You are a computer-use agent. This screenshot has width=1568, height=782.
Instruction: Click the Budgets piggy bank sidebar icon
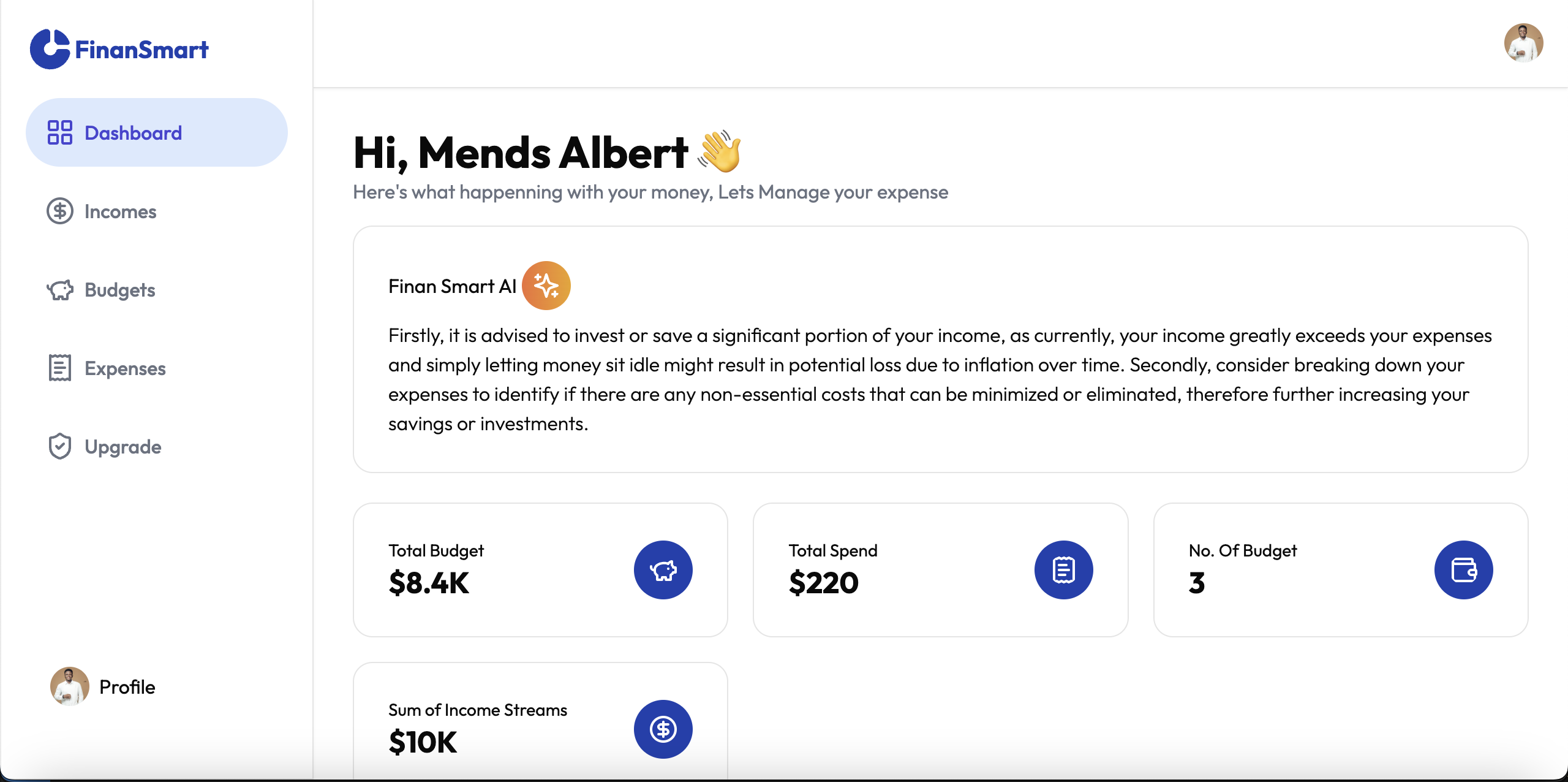click(x=60, y=289)
